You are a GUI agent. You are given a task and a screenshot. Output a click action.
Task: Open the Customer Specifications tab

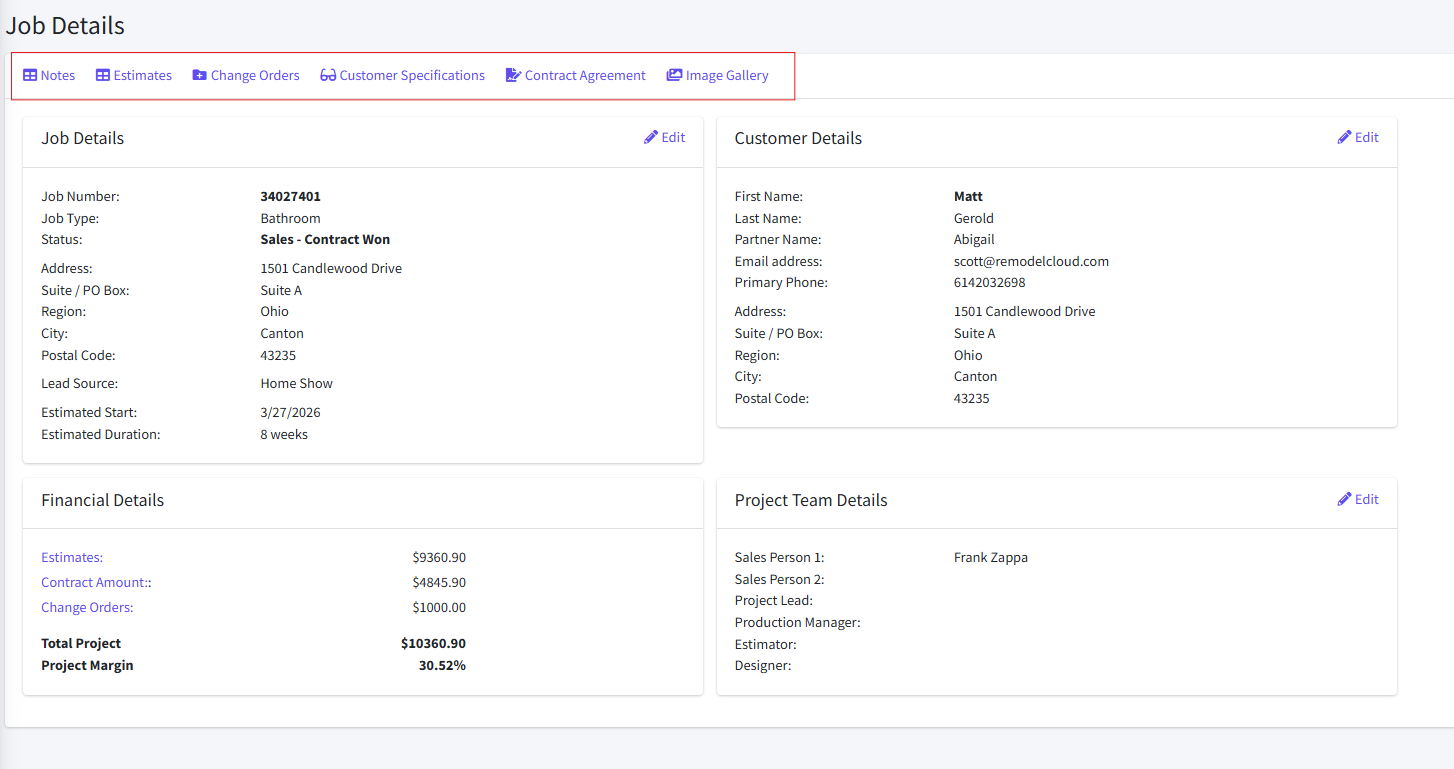tap(412, 75)
